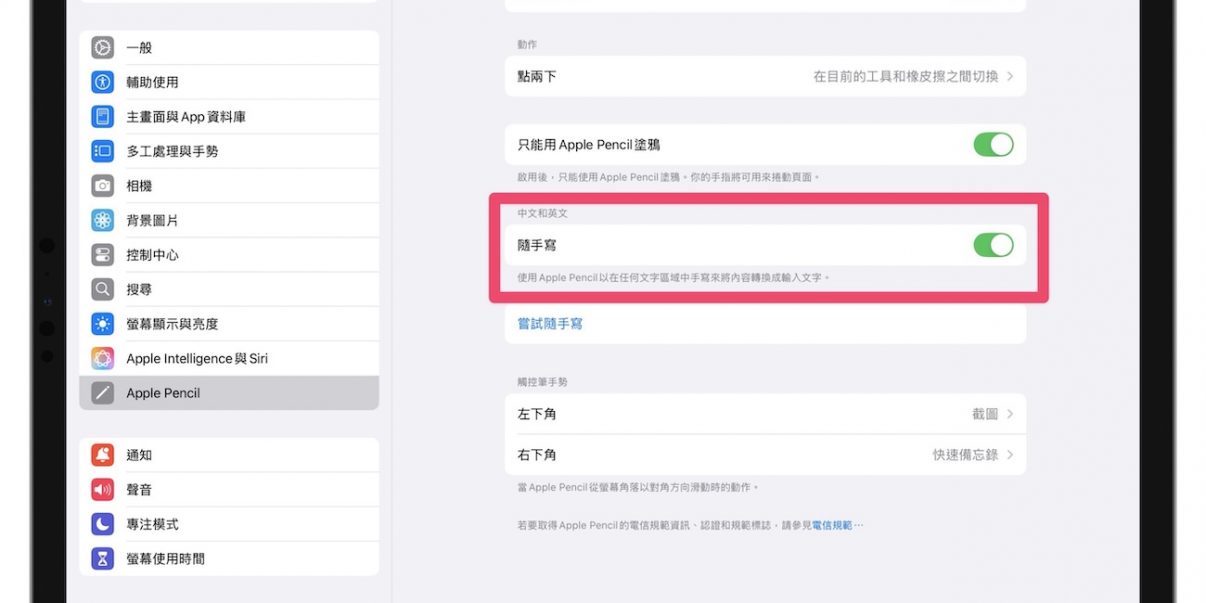This screenshot has width=1206, height=603.
Task: Open 多工處理與手勢 settings
Action: point(172,151)
